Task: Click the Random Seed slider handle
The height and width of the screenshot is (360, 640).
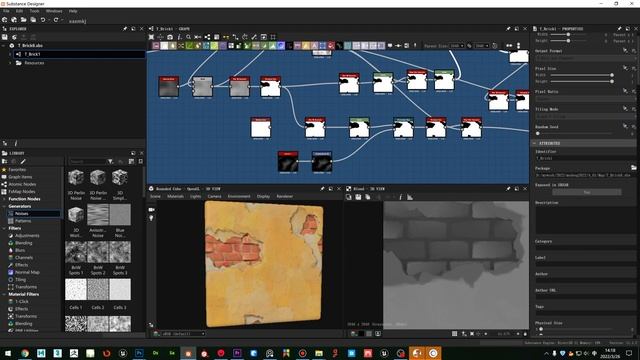Action: [x=538, y=133]
